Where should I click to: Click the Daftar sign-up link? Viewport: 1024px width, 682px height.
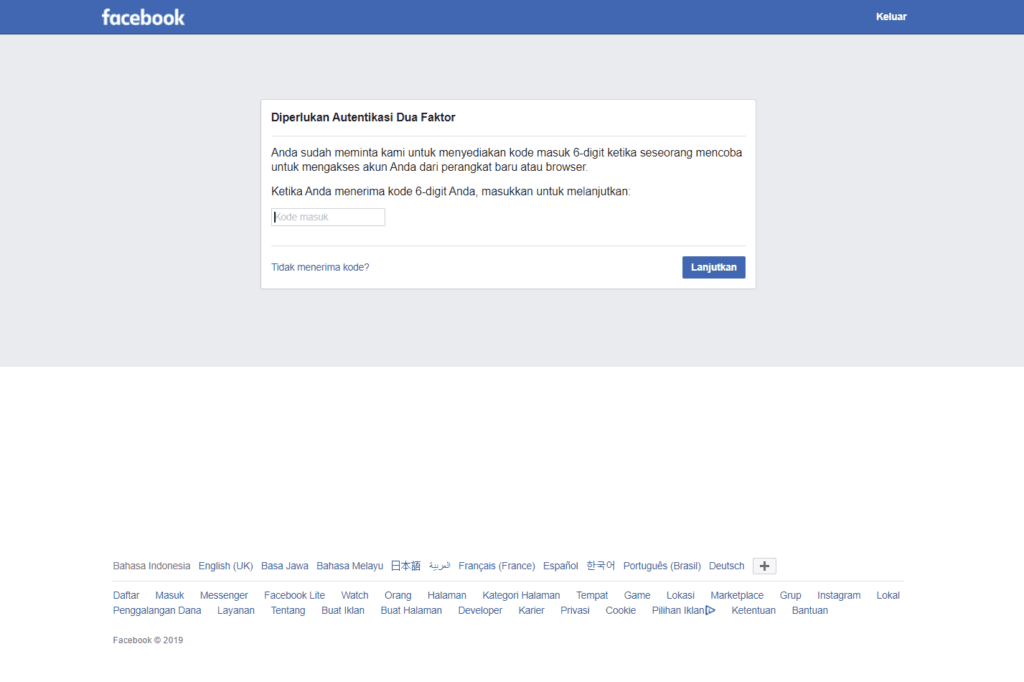[x=126, y=595]
